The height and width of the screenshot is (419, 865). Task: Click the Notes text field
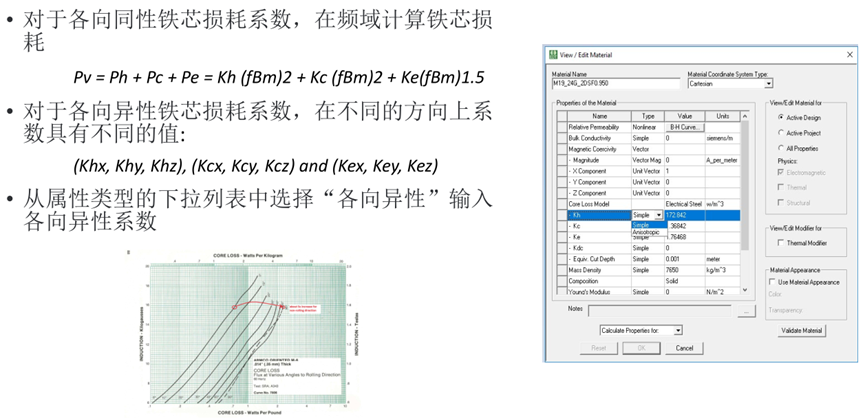[660, 311]
